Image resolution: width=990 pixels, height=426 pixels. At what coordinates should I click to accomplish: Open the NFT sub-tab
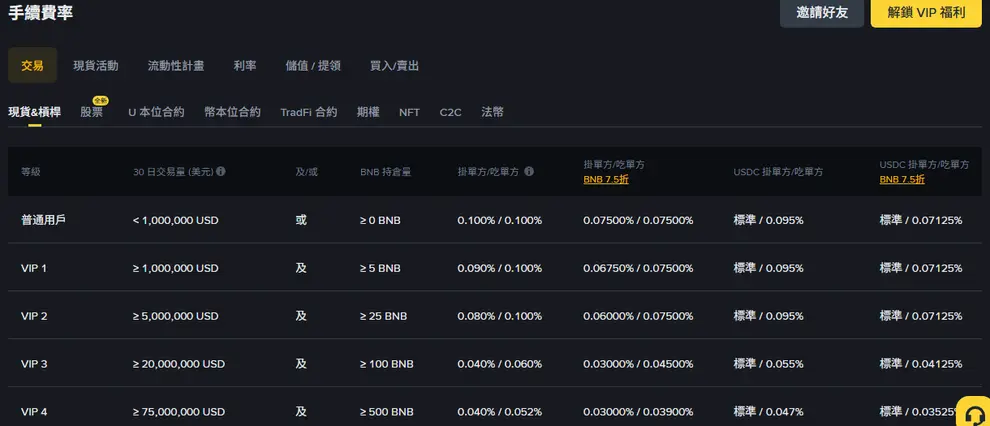click(x=409, y=112)
